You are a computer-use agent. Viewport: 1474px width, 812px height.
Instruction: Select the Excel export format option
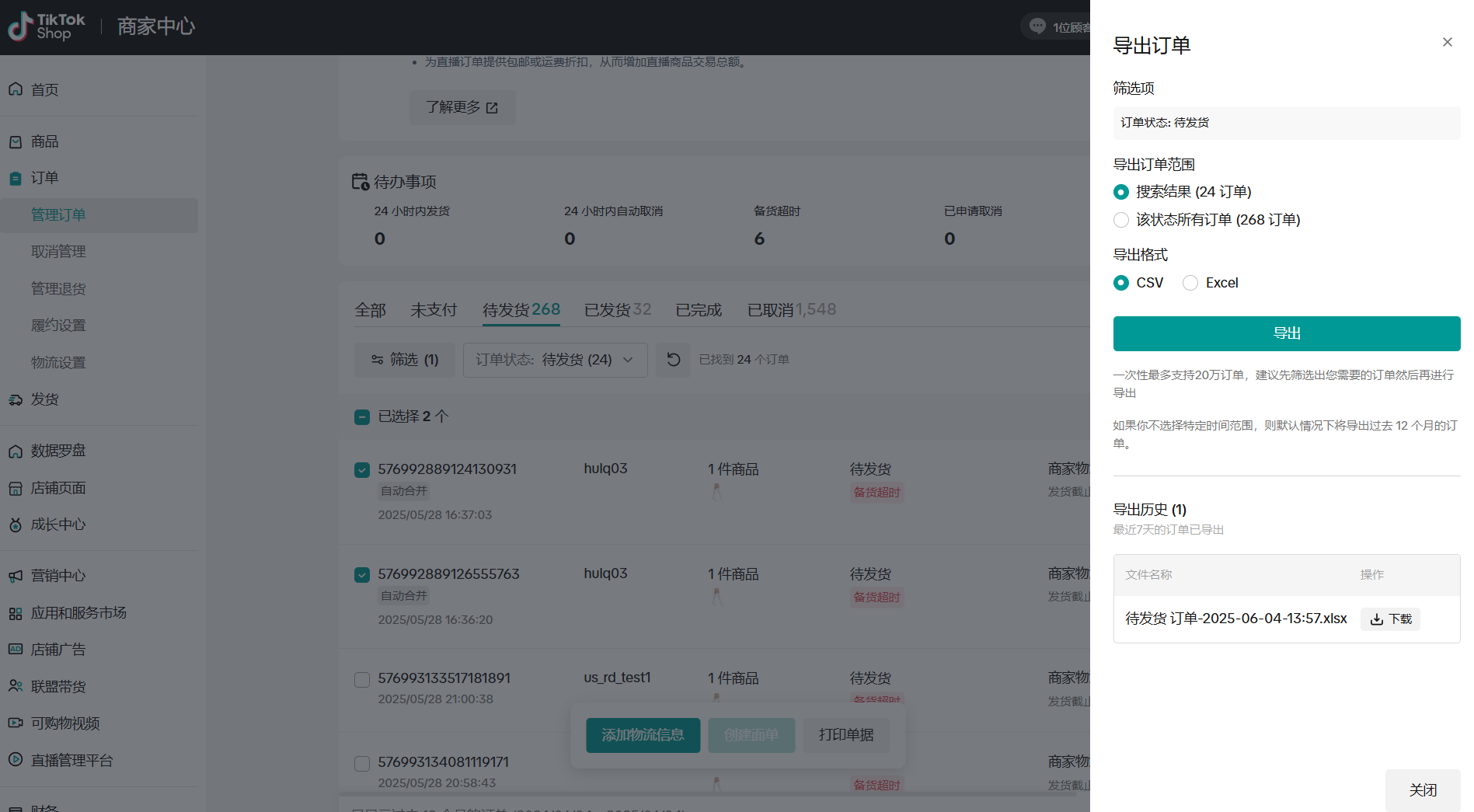tap(1190, 283)
